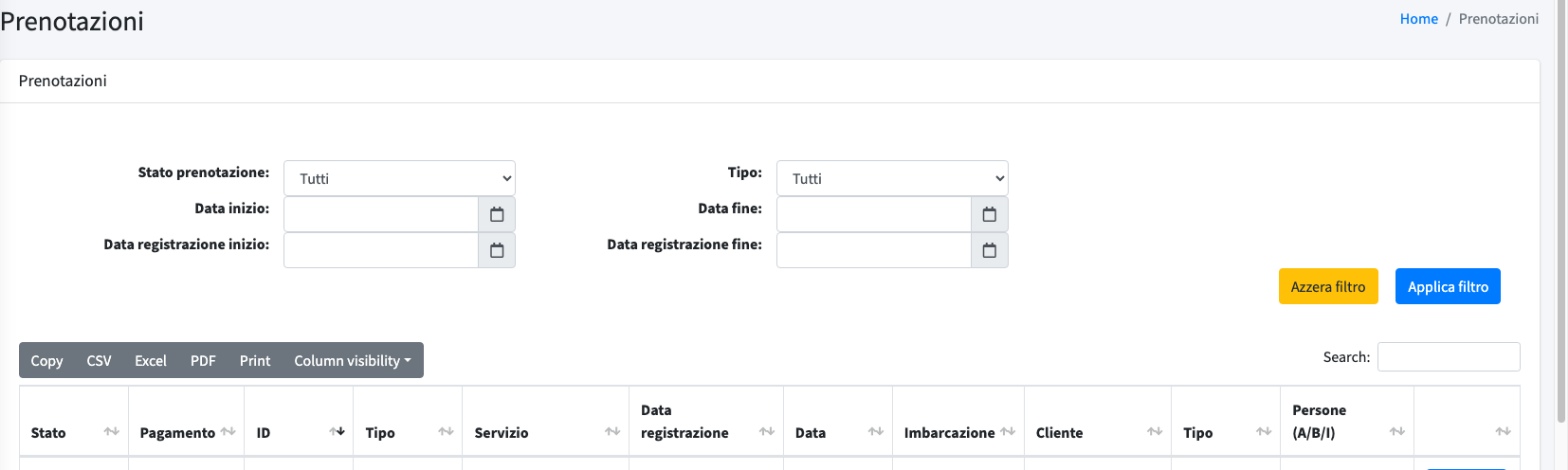Sort by Data column before Imbarcazione
Image resolution: width=1568 pixels, height=470 pixels.
tap(875, 432)
